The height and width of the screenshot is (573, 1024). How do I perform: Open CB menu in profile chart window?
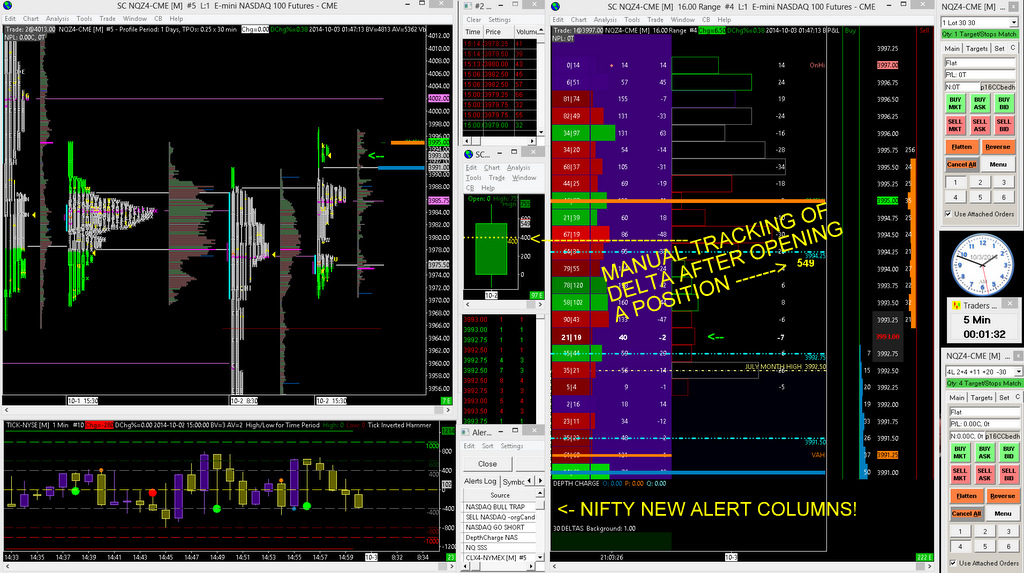tap(157, 19)
